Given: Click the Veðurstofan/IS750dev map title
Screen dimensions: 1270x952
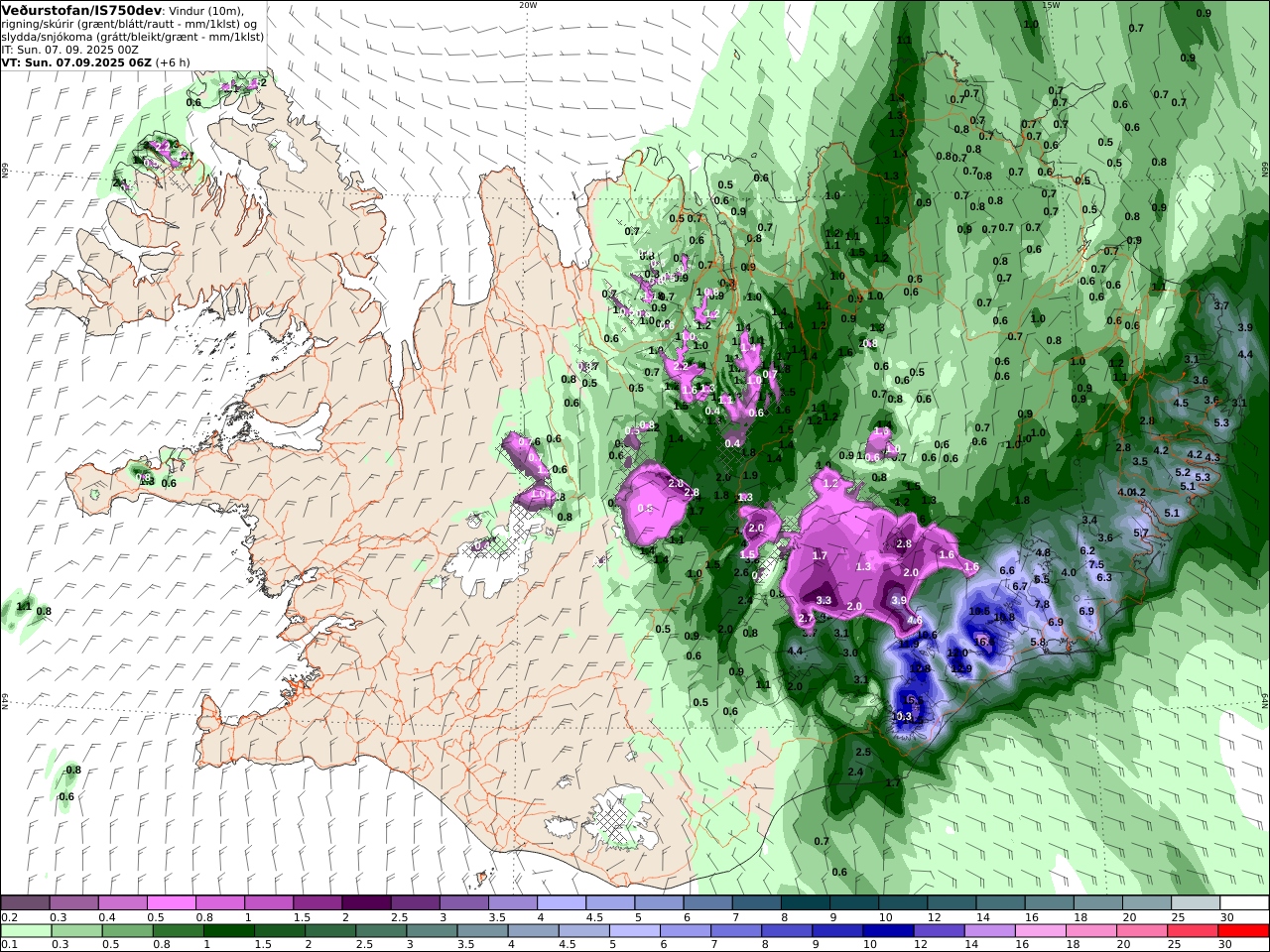Looking at the screenshot, I should tap(81, 10).
